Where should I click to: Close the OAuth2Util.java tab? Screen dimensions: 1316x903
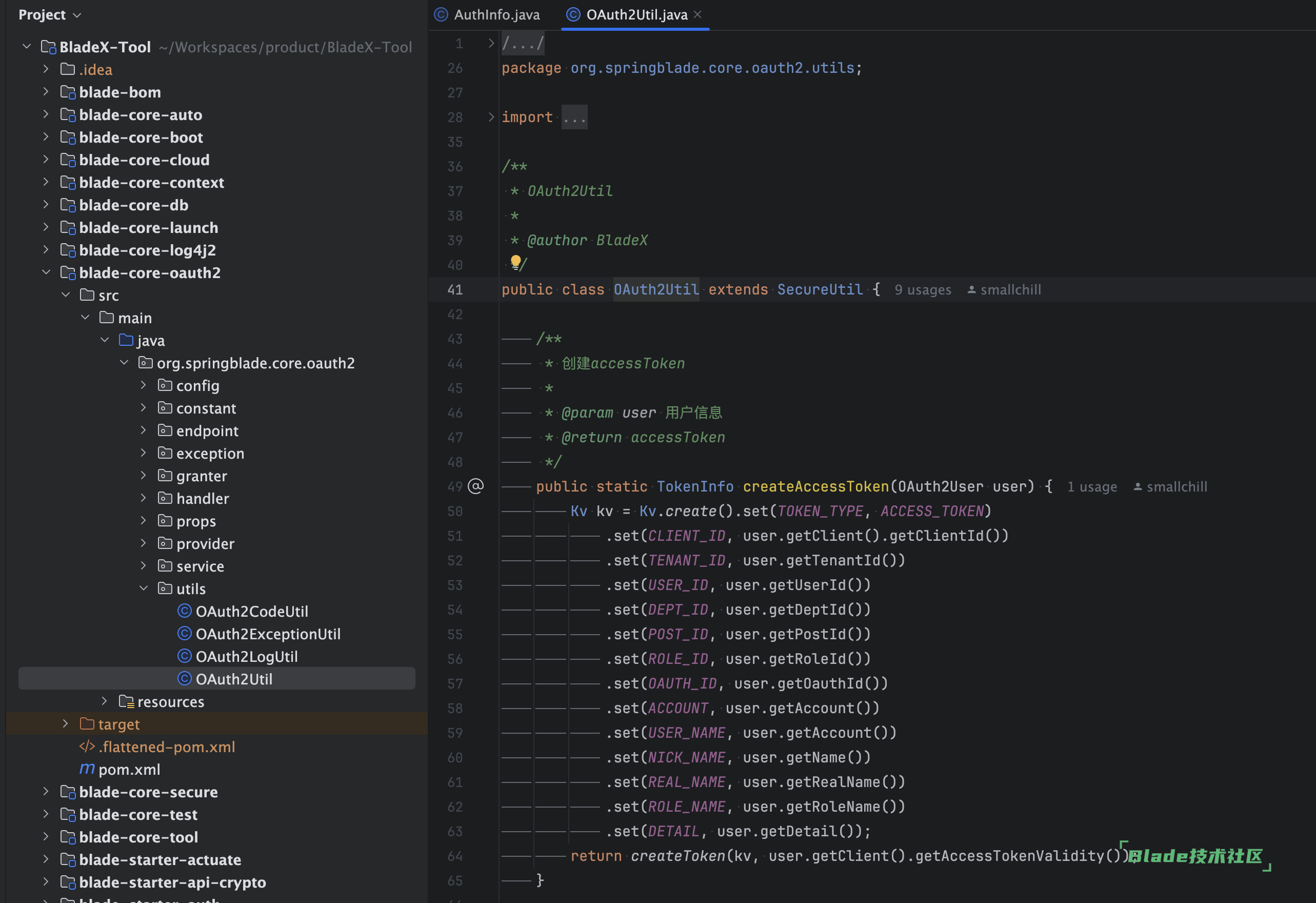(697, 15)
